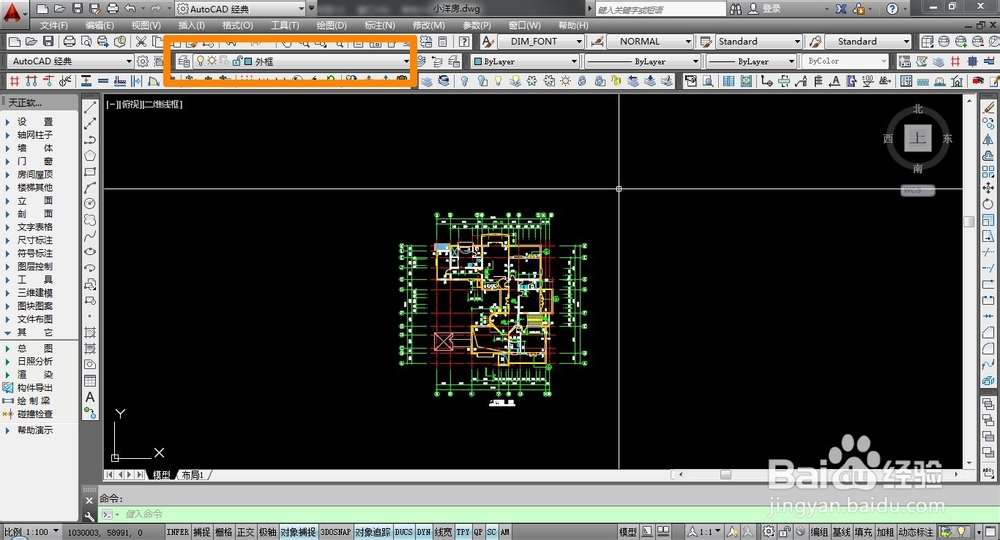Open the 编辑(E) menu
Image resolution: width=1000 pixels, height=540 pixels.
(99, 26)
